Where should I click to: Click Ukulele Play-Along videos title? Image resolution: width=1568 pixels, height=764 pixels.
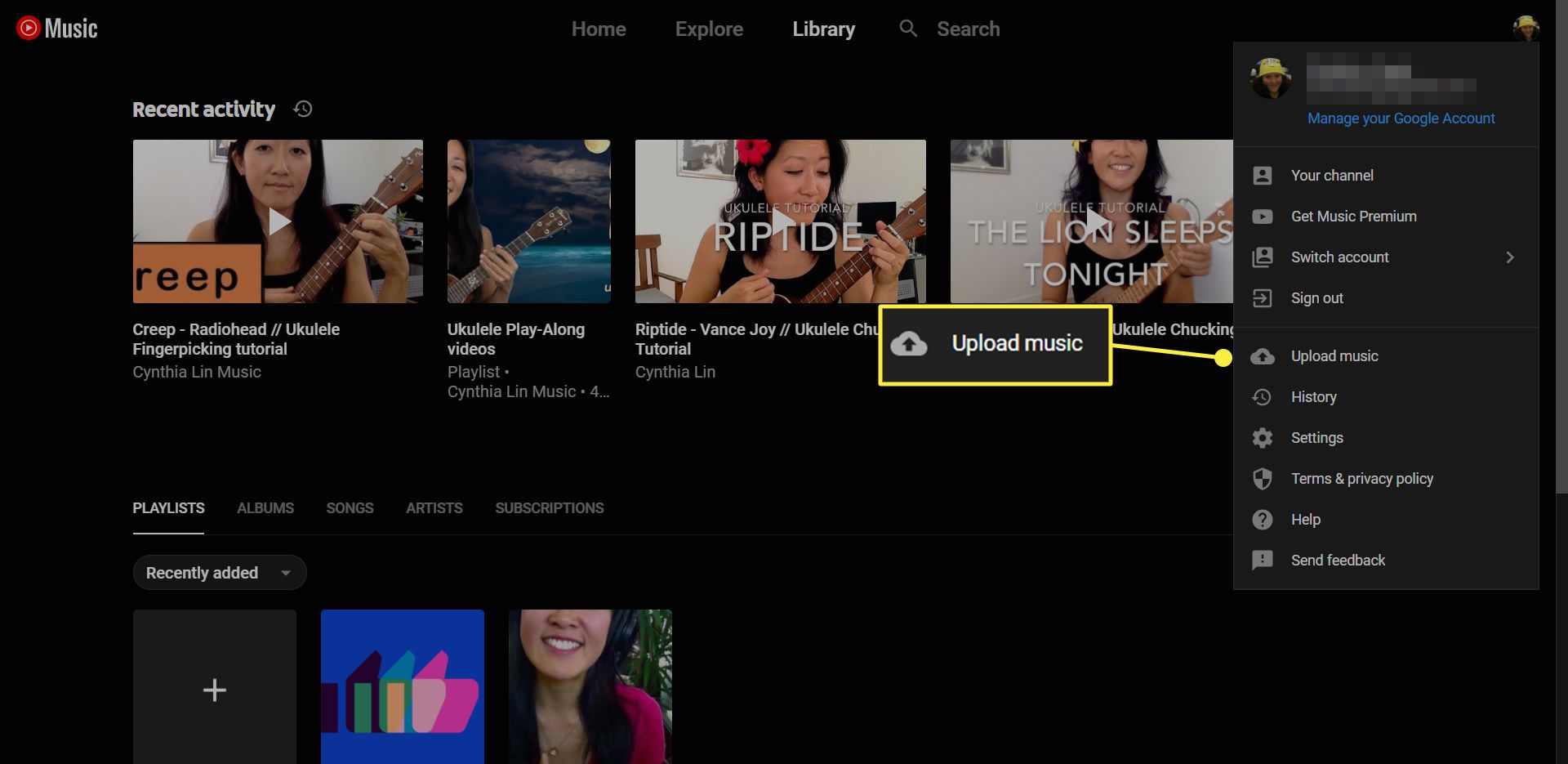click(516, 339)
